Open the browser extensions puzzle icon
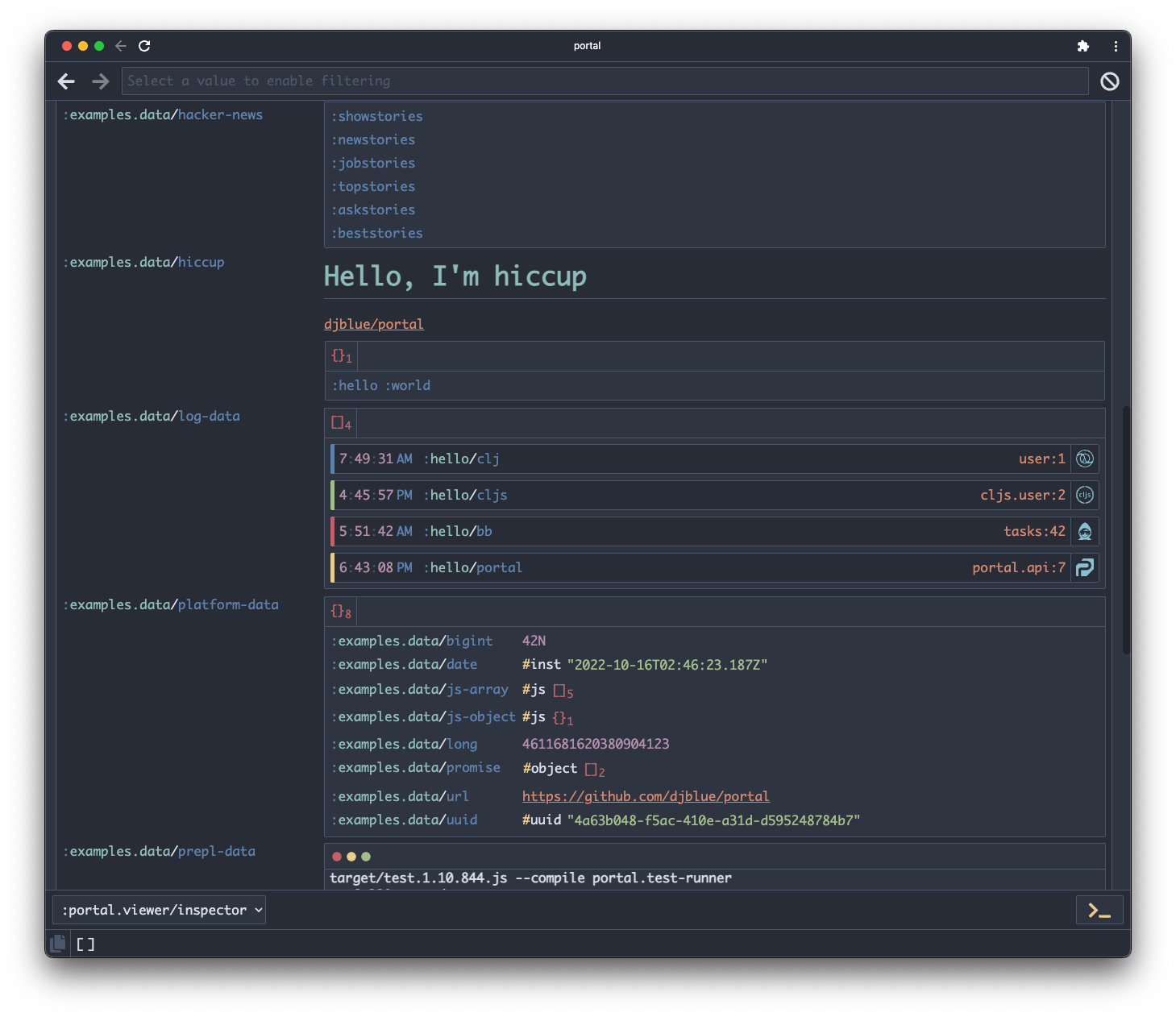The height and width of the screenshot is (1017, 1176). [x=1083, y=46]
